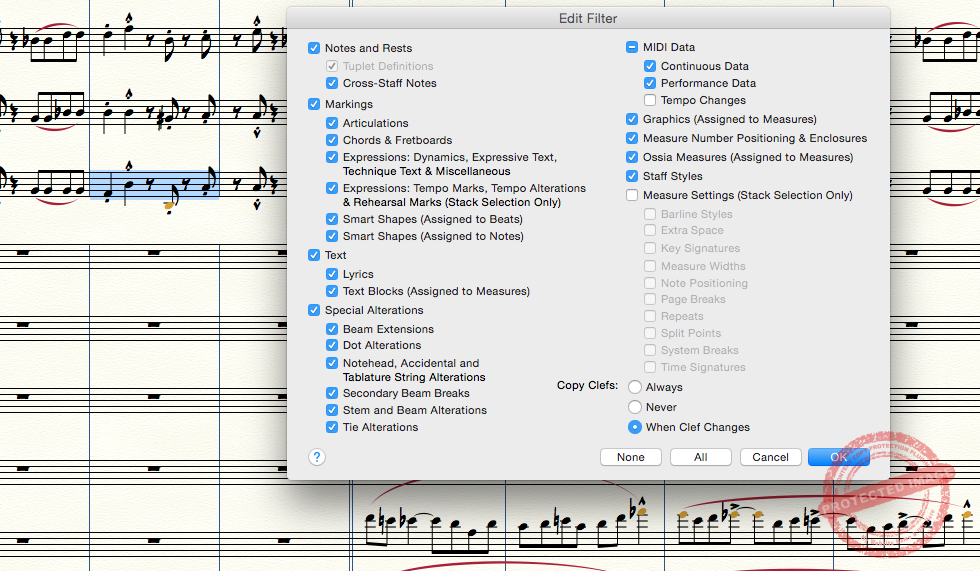Check Measure Settings (Stack Selection Only)
The height and width of the screenshot is (571, 980).
632,195
